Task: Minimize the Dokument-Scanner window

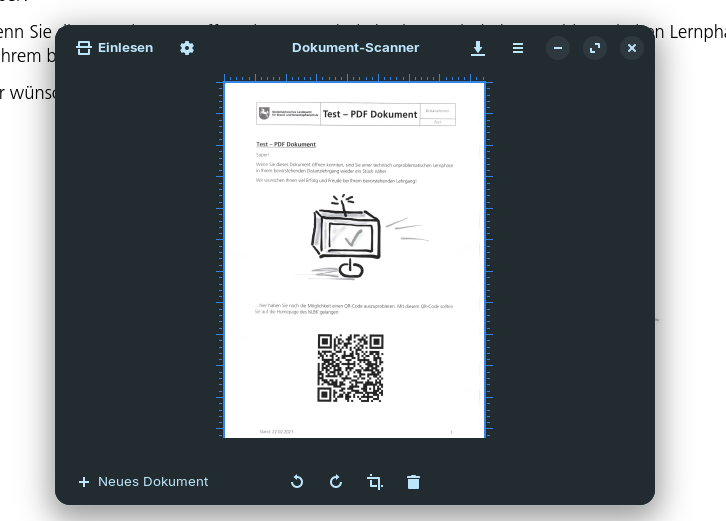Action: pyautogui.click(x=558, y=48)
